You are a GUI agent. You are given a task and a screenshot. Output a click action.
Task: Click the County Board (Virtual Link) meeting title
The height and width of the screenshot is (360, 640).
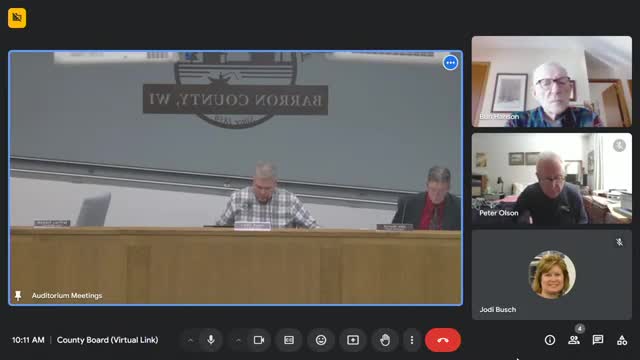point(107,340)
